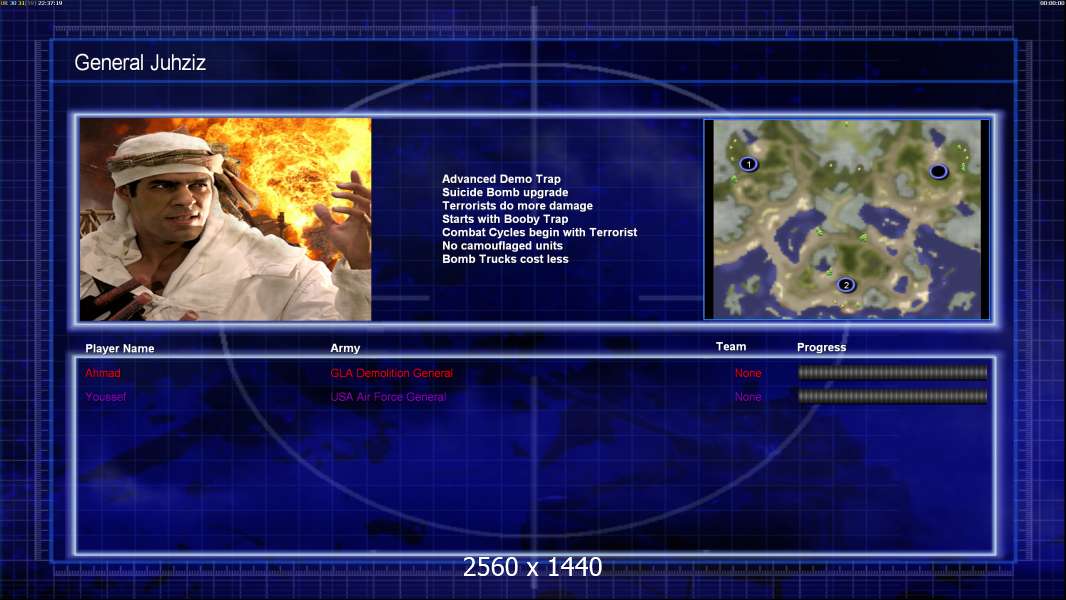Click the 'Player Name' column header
This screenshot has height=600, width=1066.
120,349
